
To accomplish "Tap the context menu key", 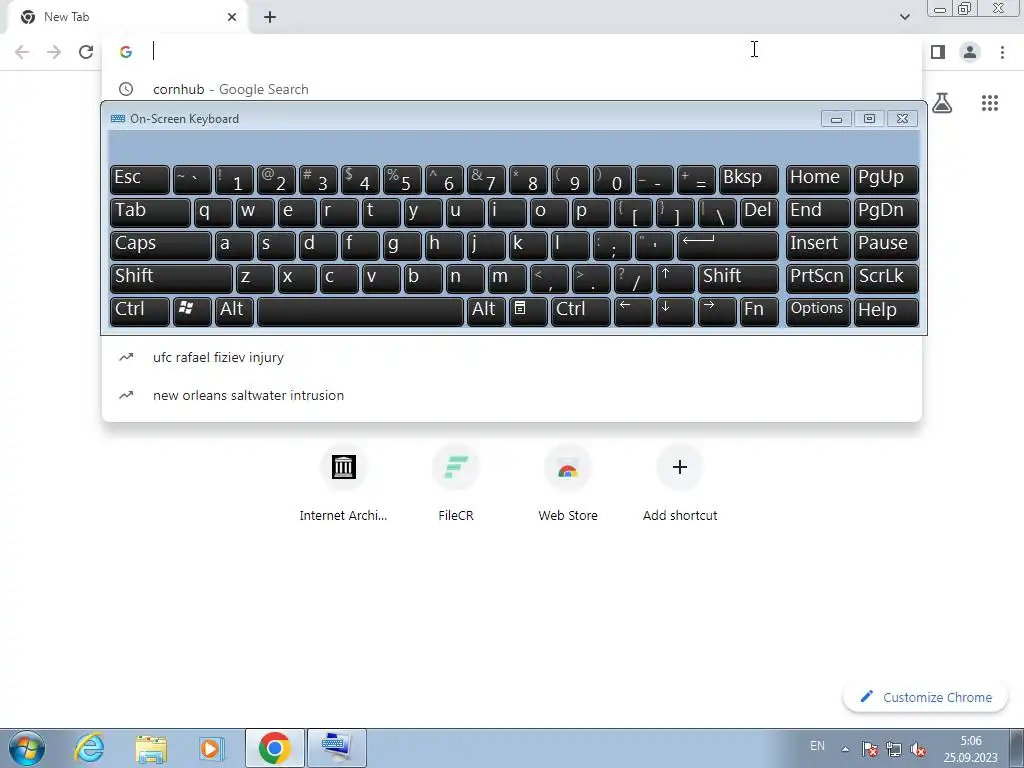I will 528,312.
